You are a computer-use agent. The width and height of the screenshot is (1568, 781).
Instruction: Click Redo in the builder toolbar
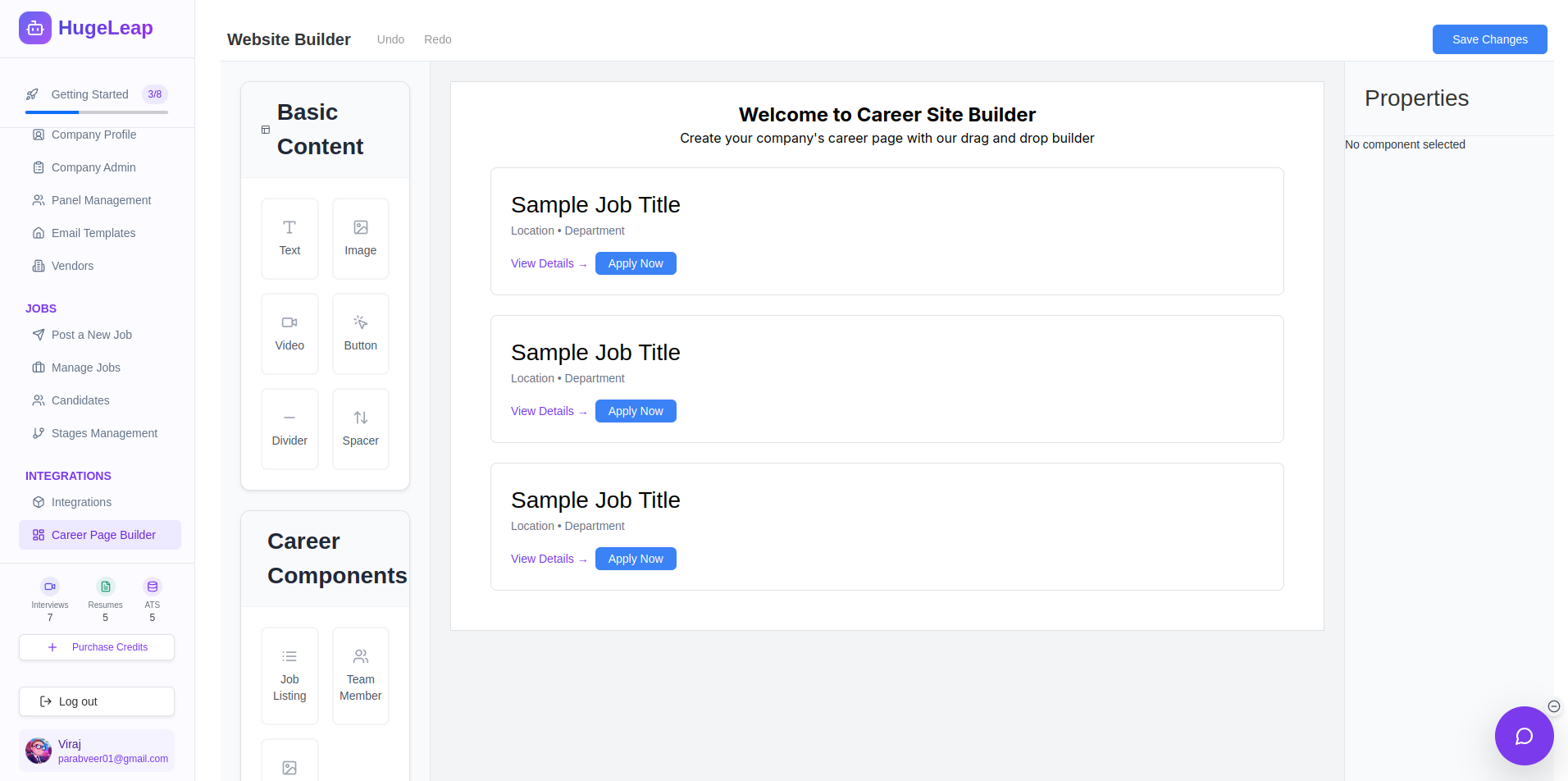pos(437,39)
